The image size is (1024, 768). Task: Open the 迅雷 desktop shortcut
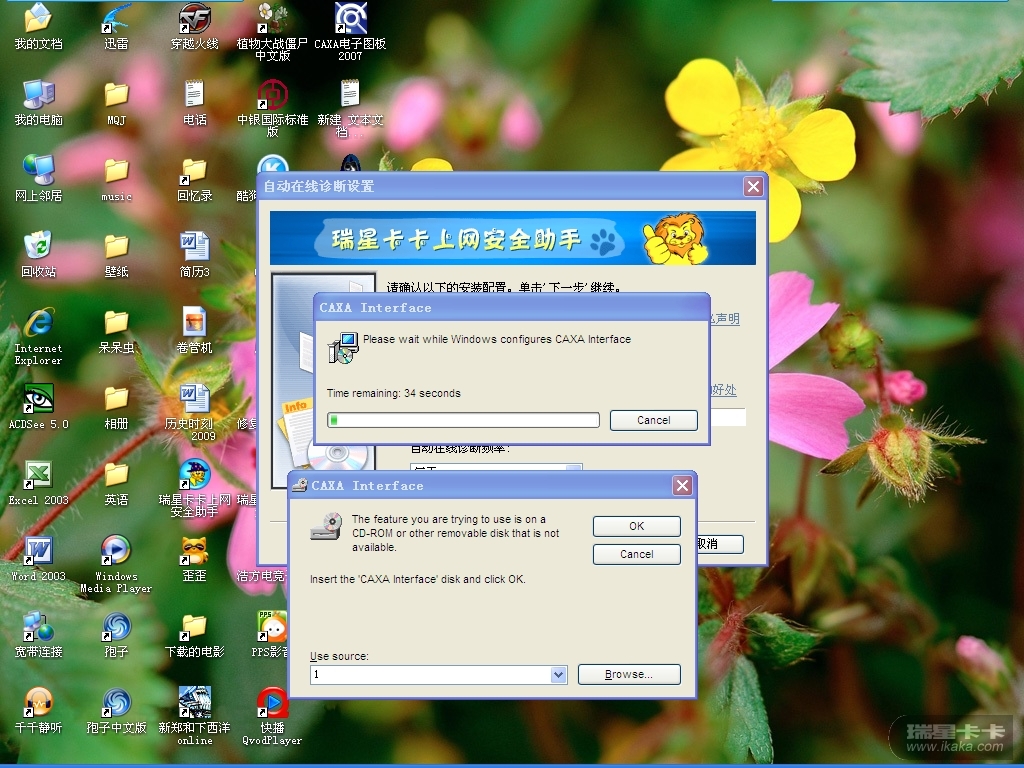(116, 26)
